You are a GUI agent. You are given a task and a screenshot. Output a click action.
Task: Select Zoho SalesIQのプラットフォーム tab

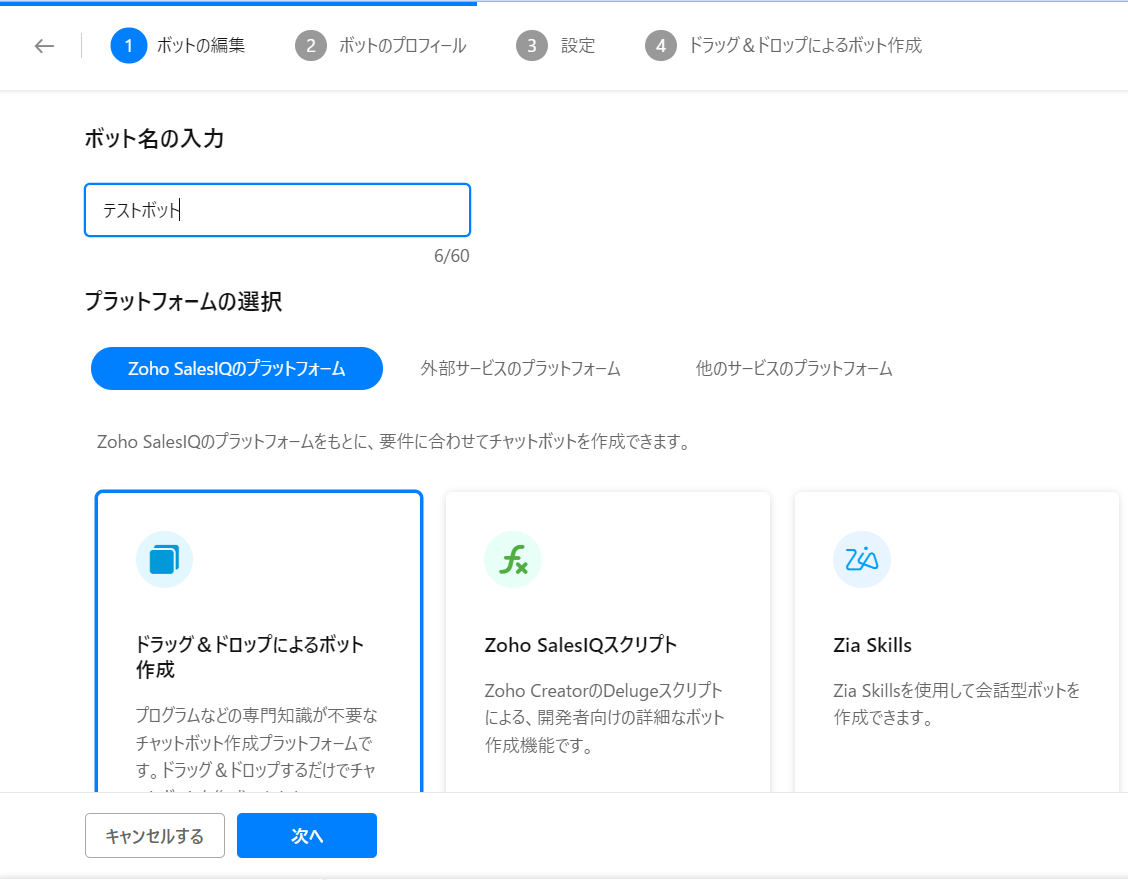(237, 368)
